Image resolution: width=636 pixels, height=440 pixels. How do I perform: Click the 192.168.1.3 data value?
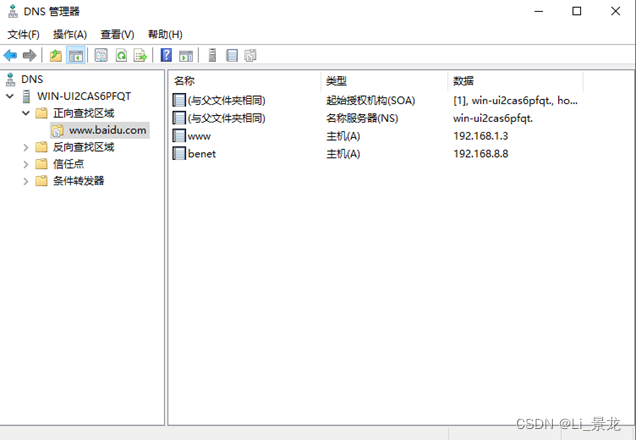pyautogui.click(x=481, y=136)
